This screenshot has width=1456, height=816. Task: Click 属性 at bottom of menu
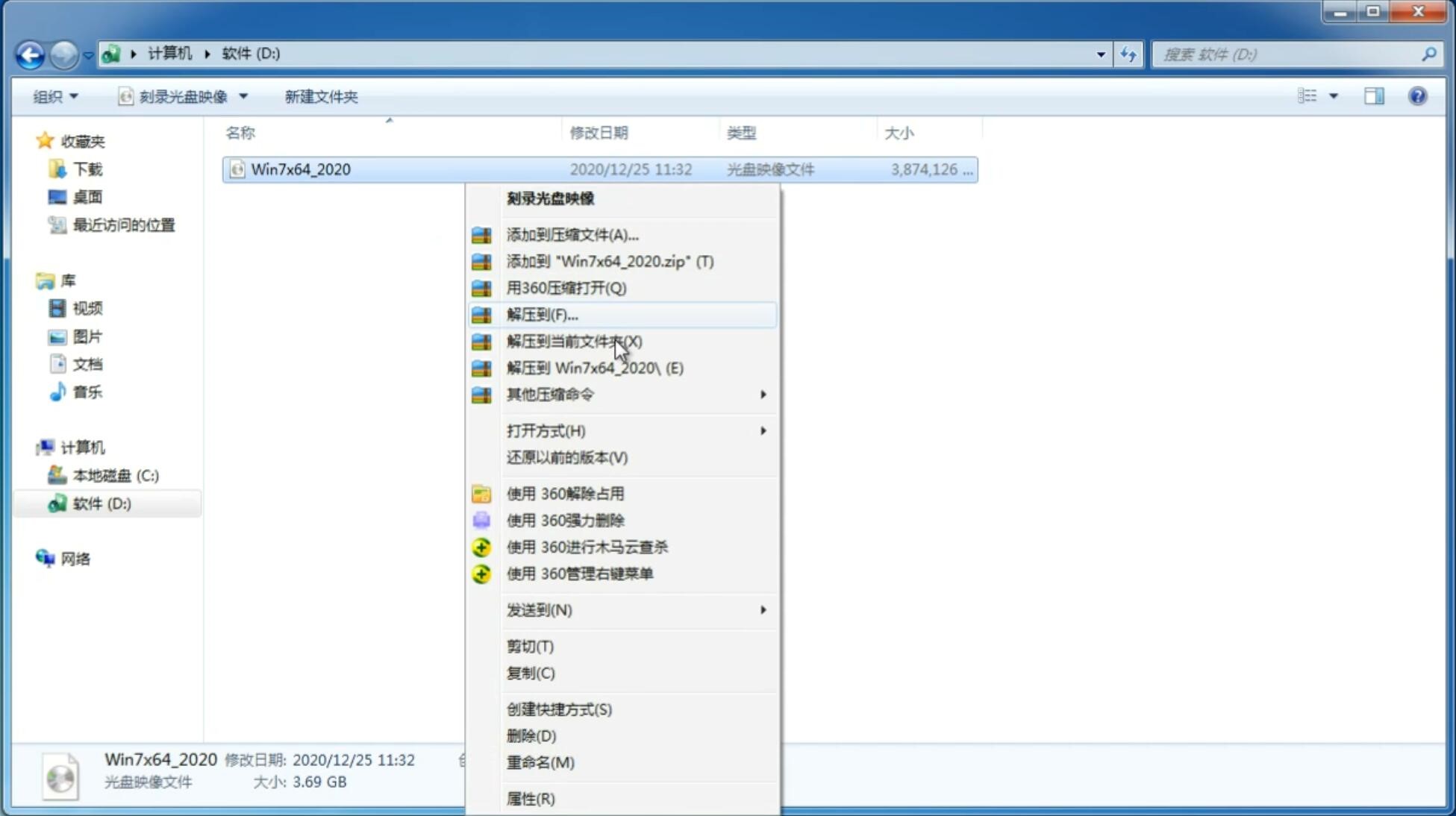(530, 798)
